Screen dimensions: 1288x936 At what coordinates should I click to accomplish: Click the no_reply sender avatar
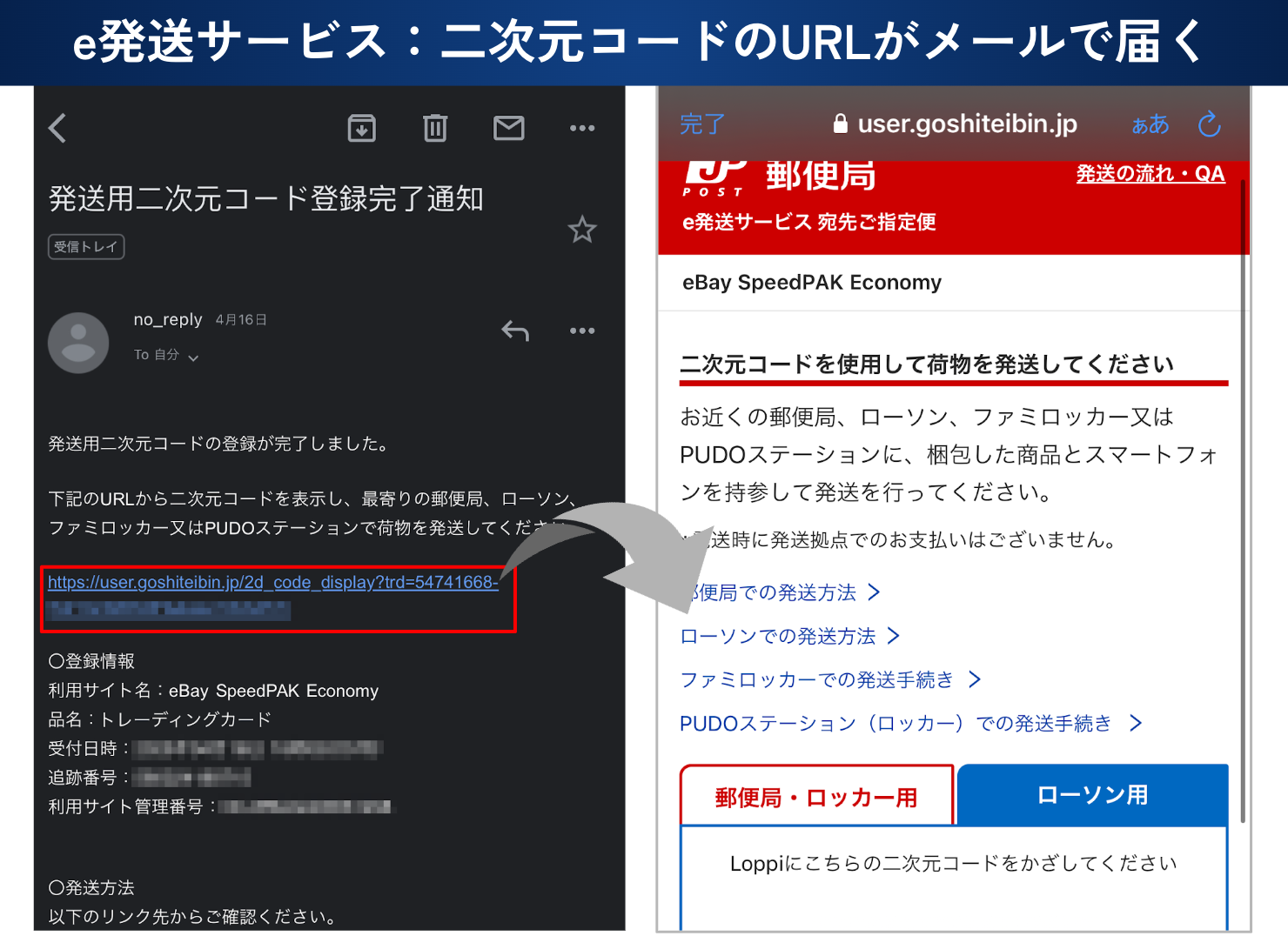click(78, 343)
